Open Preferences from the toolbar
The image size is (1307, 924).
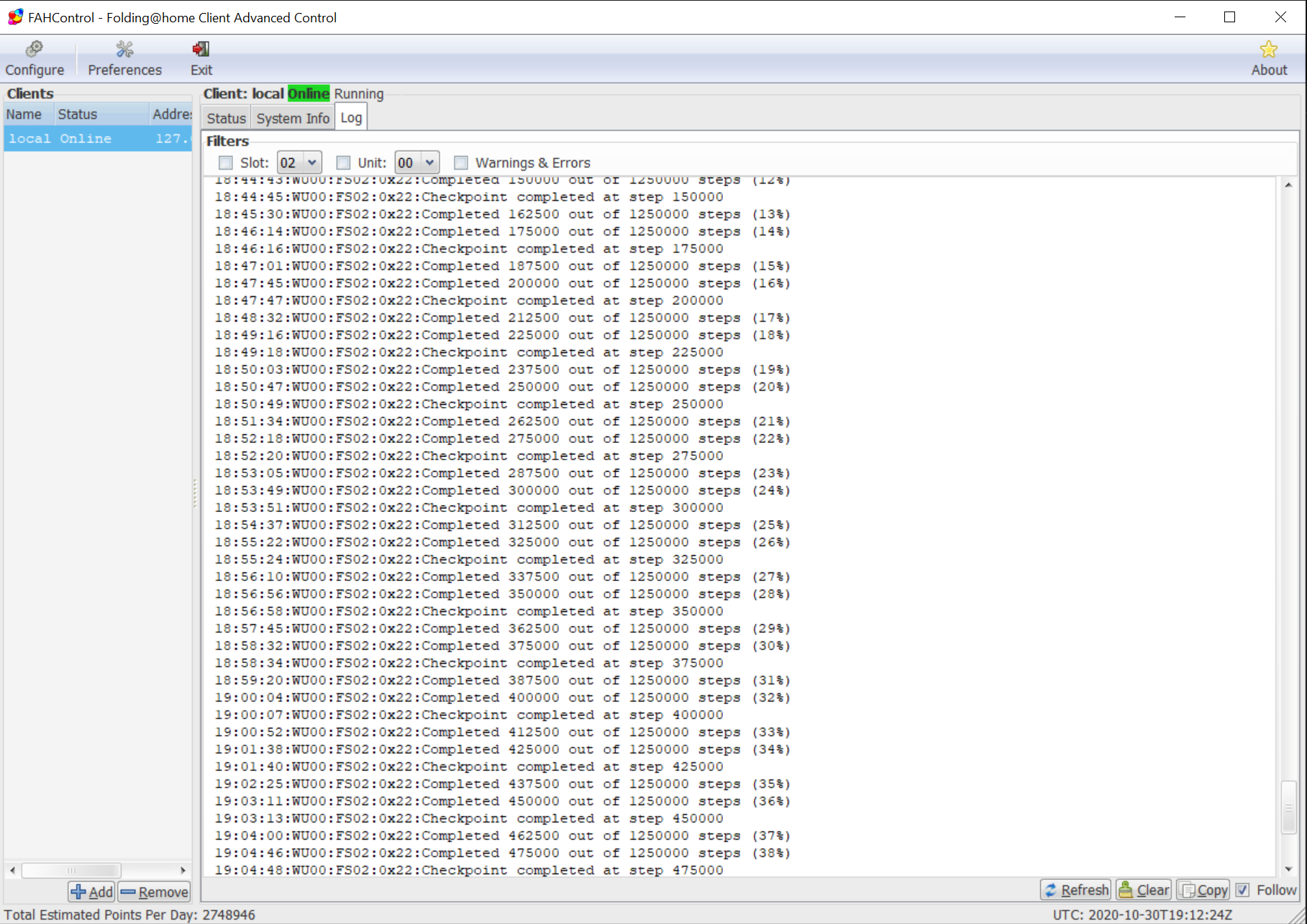[x=124, y=58]
